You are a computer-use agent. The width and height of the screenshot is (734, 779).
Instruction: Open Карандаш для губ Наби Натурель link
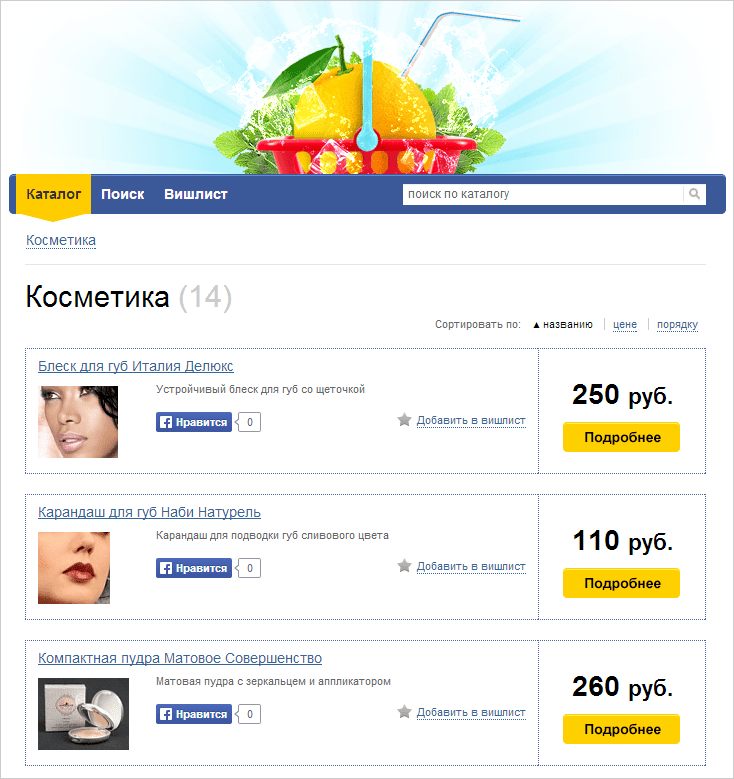pos(149,512)
